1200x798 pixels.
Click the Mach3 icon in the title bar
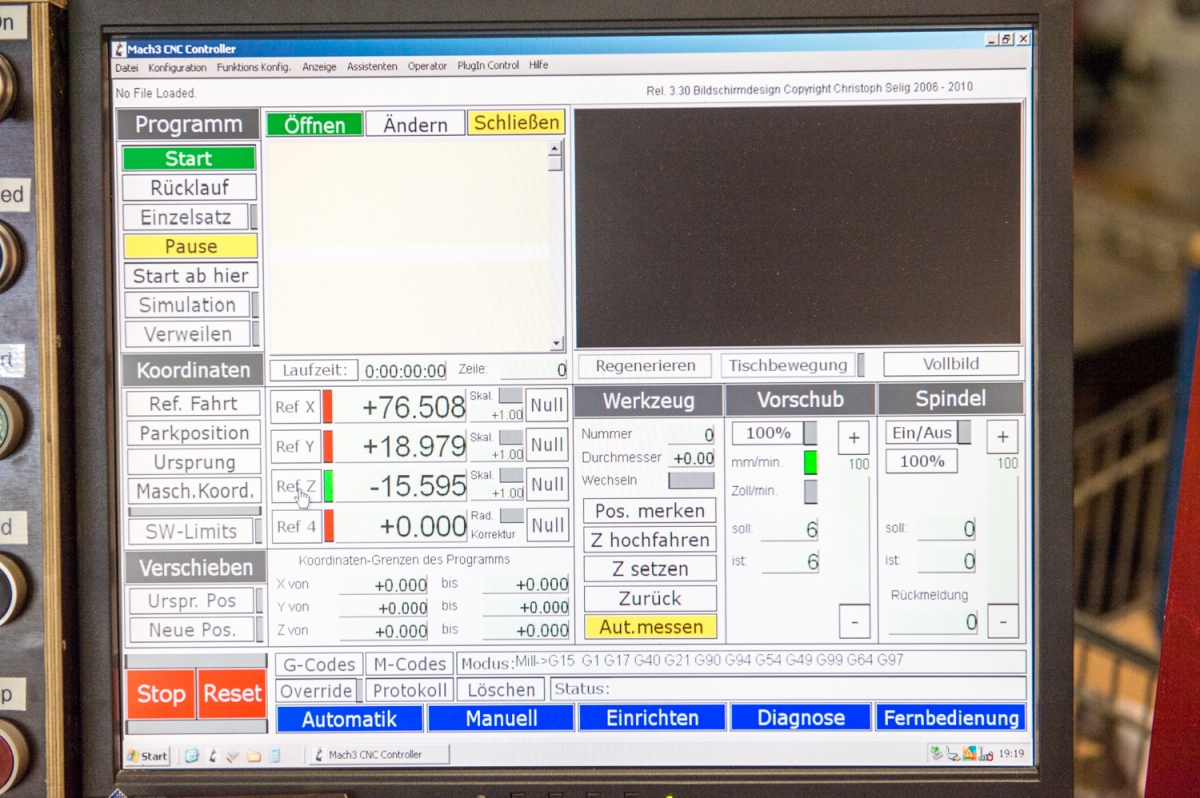click(120, 49)
